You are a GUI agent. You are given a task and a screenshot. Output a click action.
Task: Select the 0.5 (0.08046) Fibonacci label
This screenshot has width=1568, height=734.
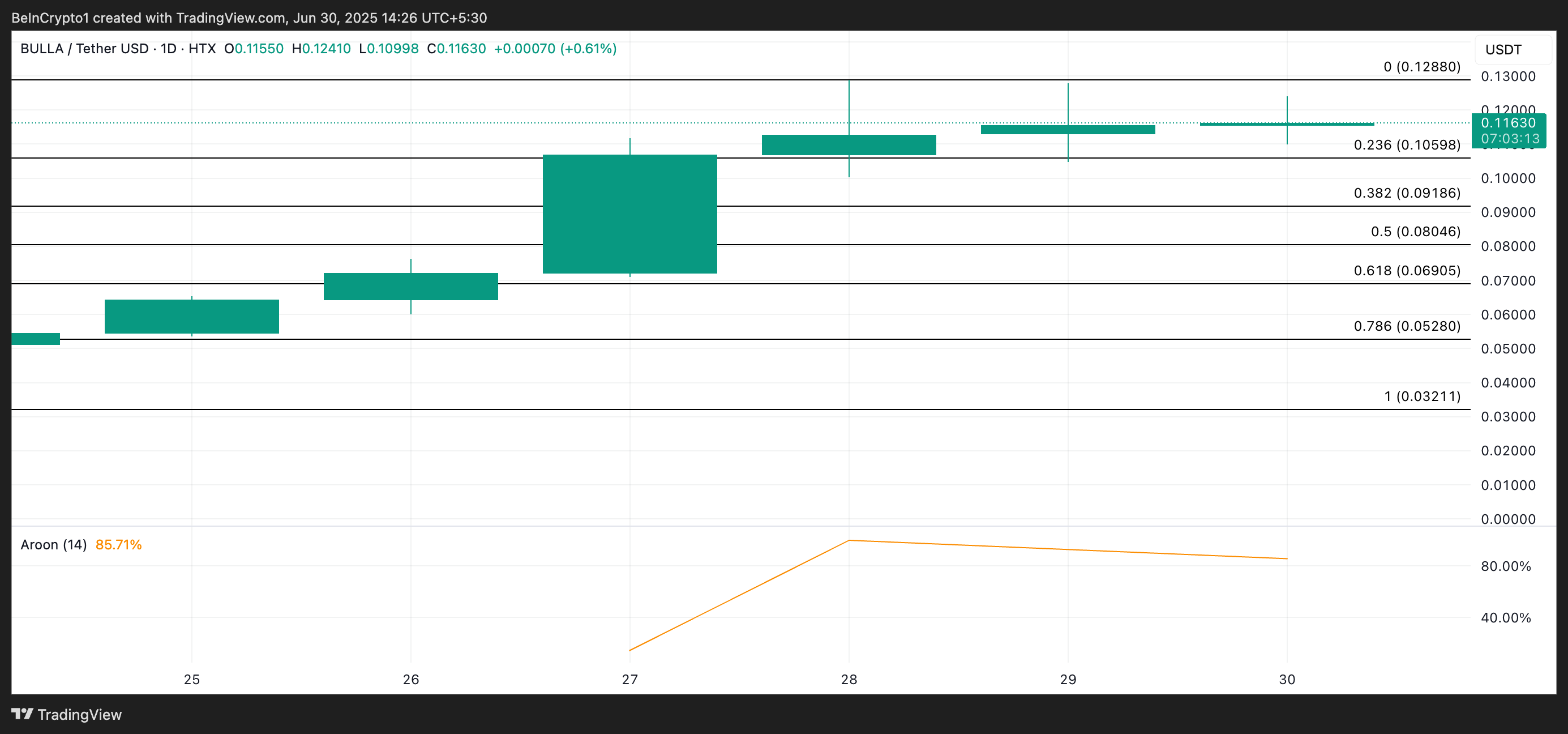[x=1415, y=232]
